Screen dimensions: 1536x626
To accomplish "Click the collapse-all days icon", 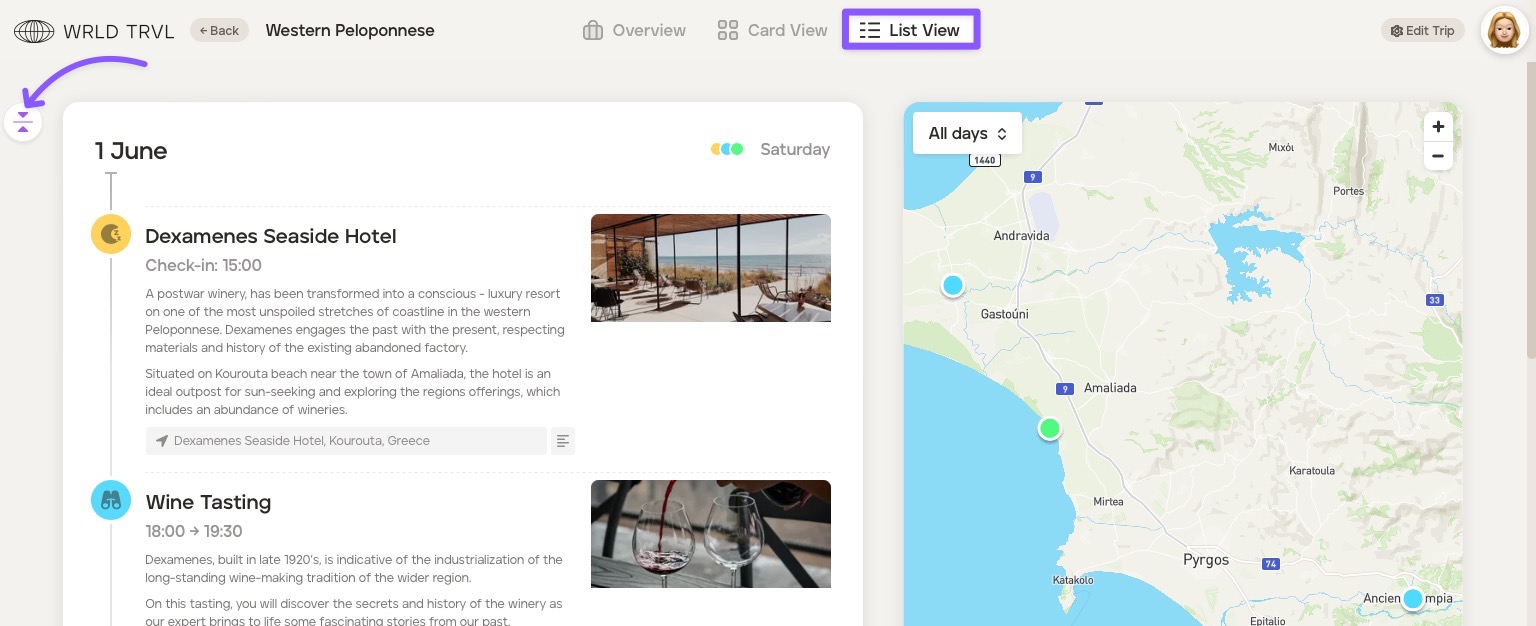I will (23, 123).
